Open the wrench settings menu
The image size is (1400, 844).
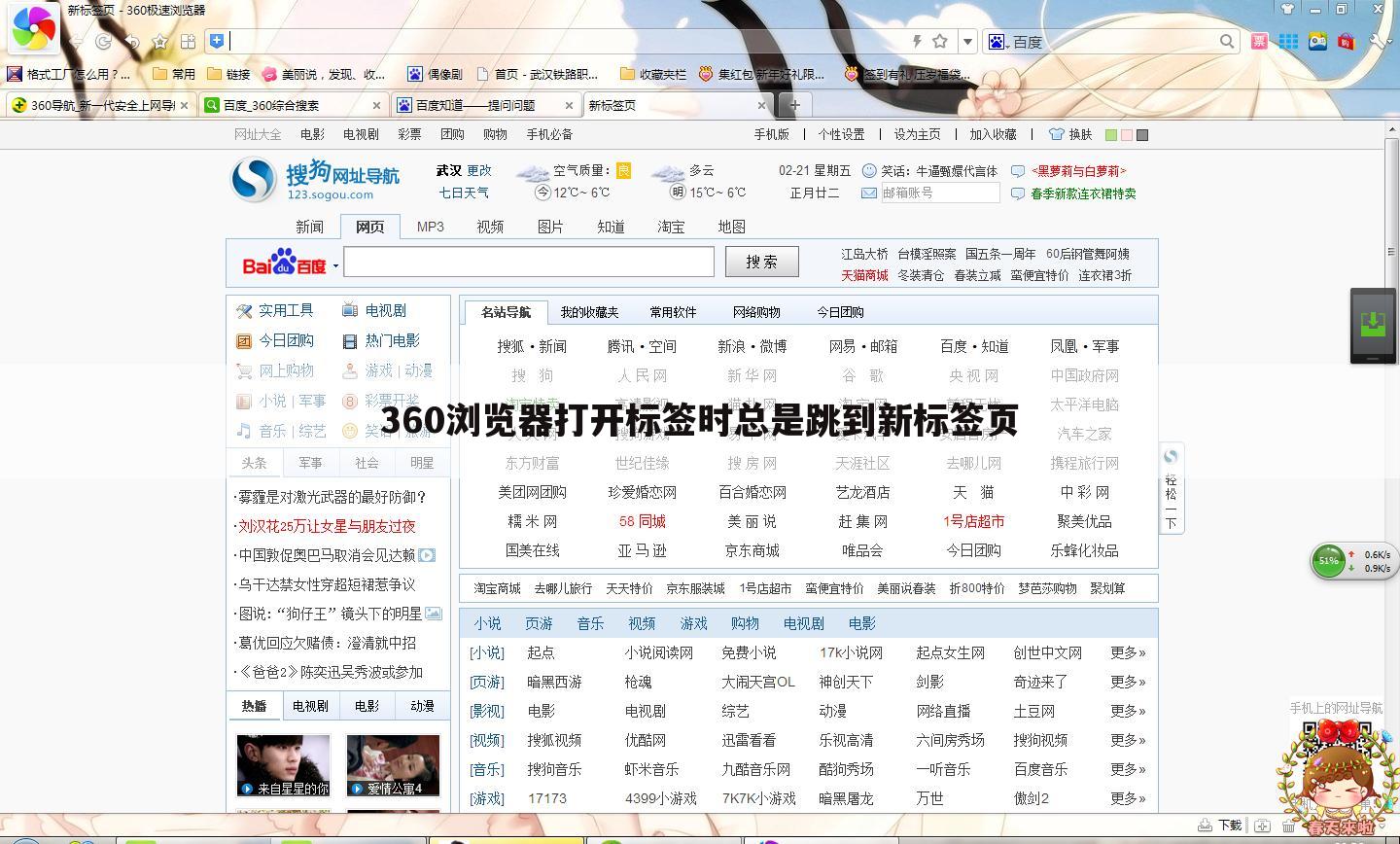point(1378,41)
